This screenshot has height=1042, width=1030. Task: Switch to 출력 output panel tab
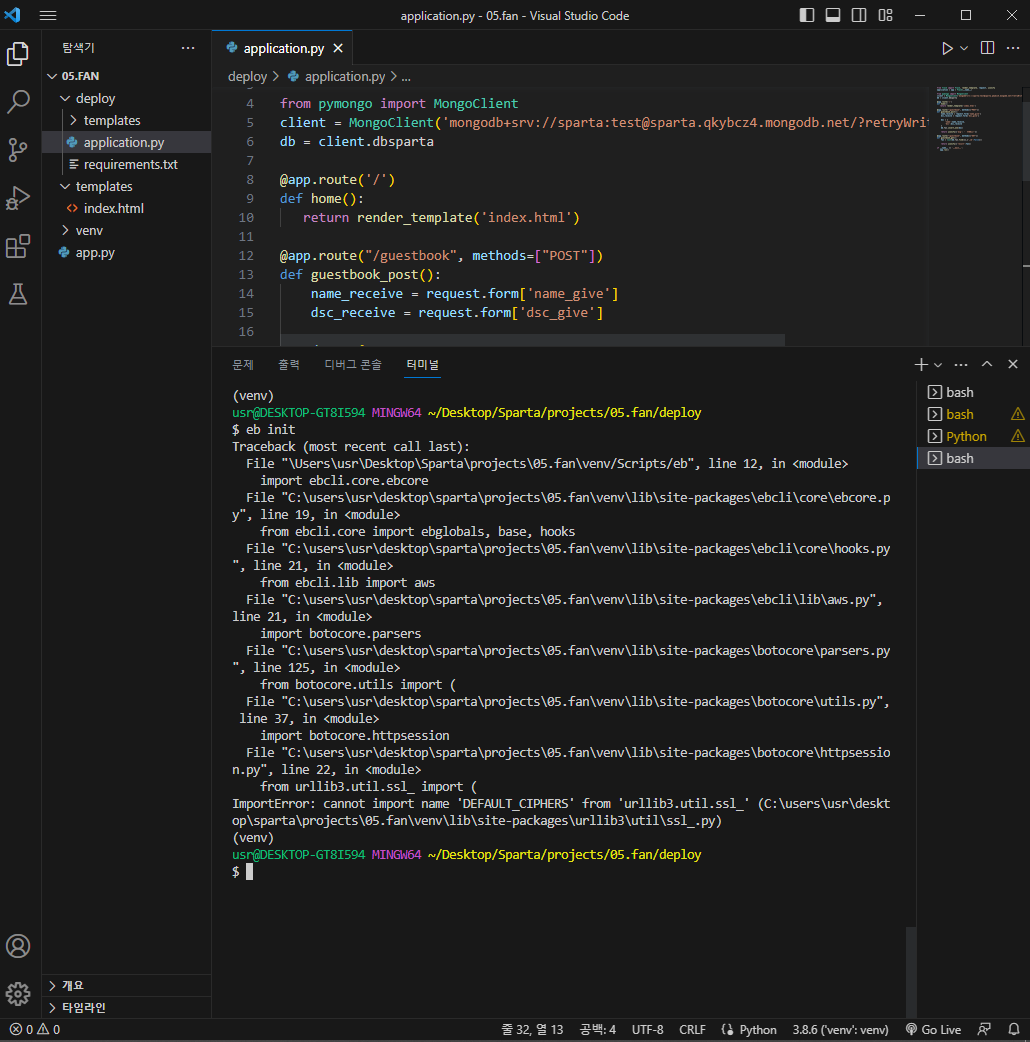288,364
